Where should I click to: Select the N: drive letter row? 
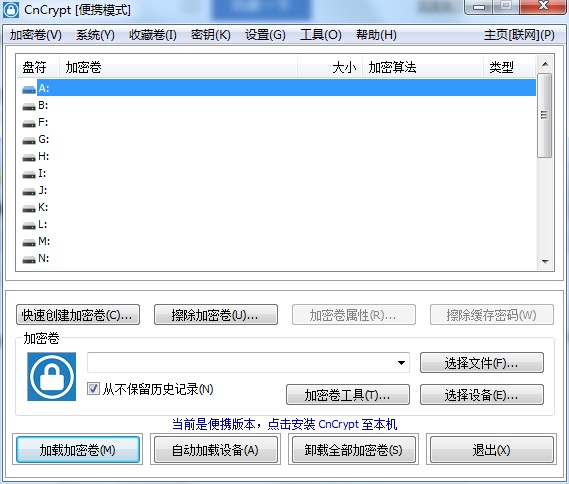pyautogui.click(x=277, y=259)
